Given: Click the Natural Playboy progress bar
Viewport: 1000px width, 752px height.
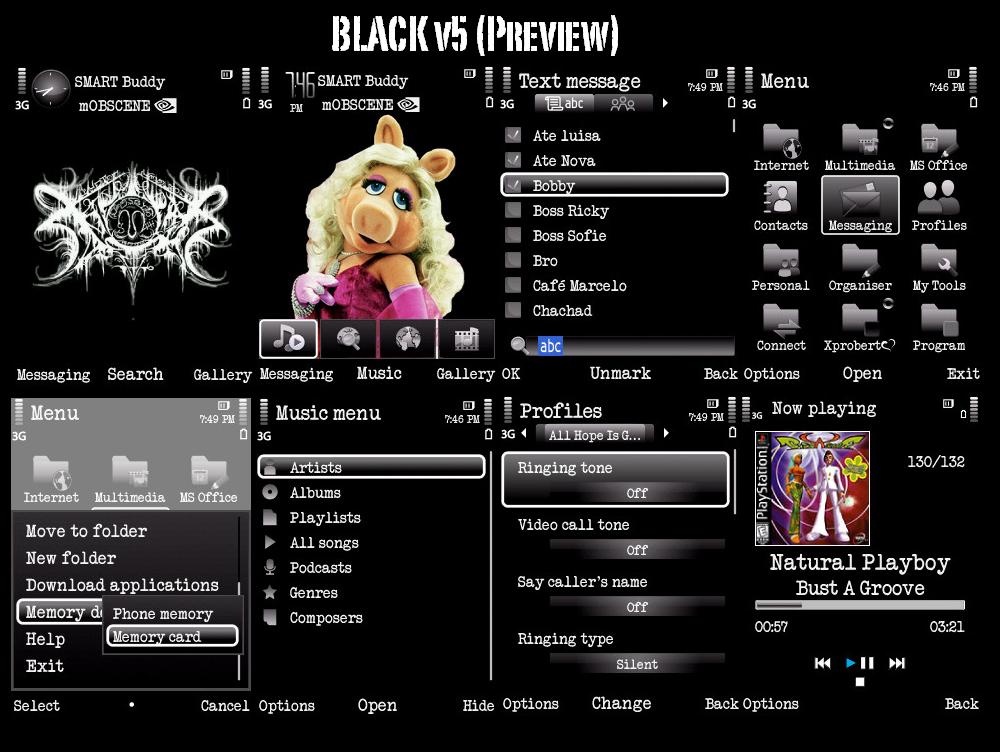Looking at the screenshot, I should pos(860,605).
